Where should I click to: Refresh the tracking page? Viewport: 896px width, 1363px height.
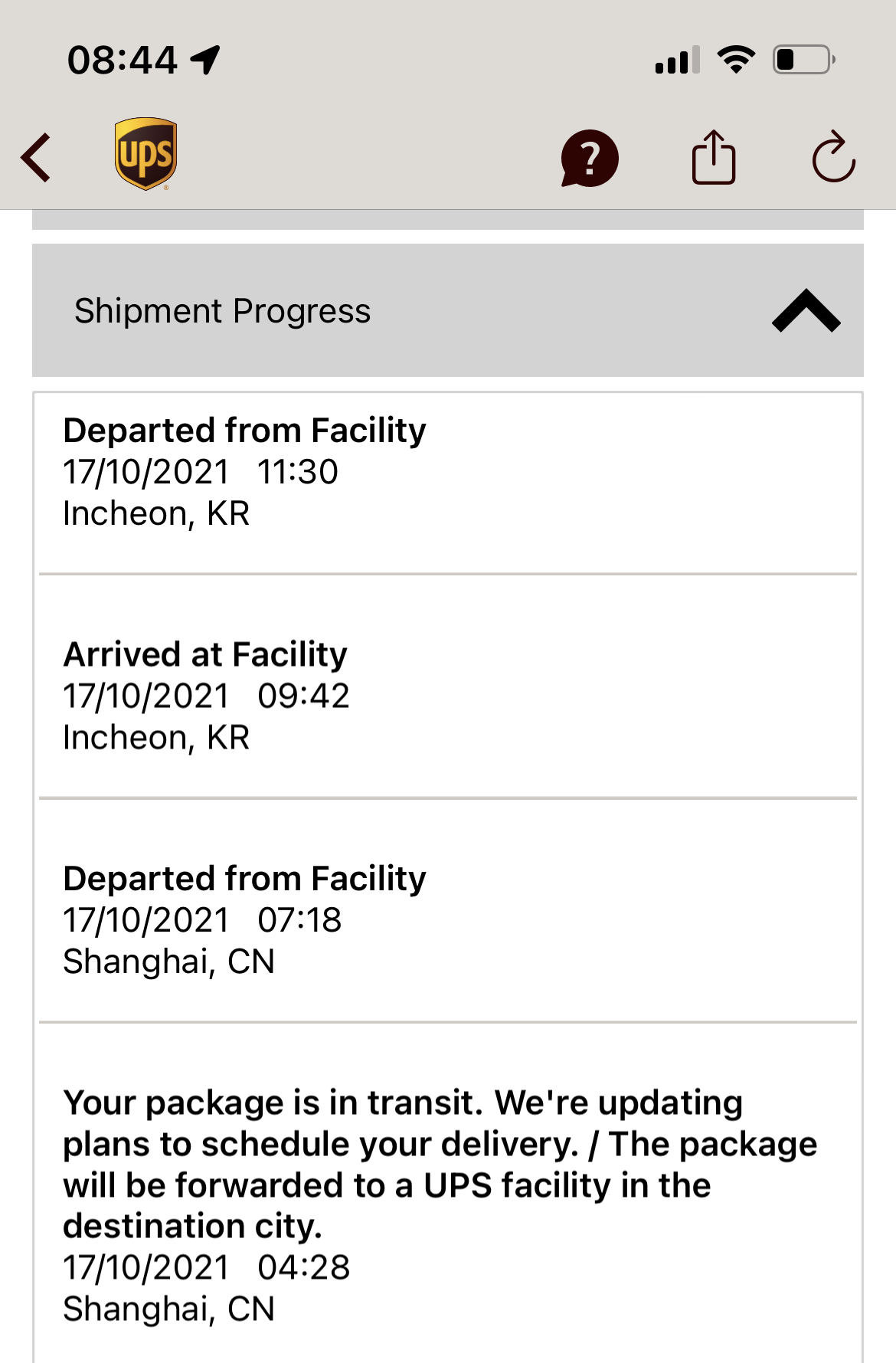click(x=833, y=157)
